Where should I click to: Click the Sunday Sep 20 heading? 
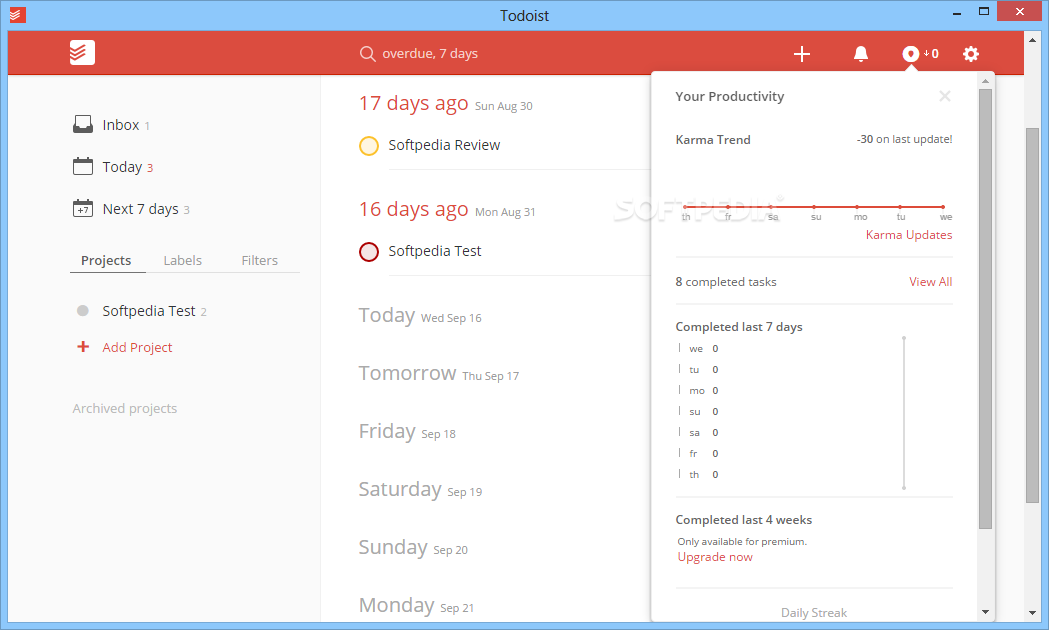(413, 548)
